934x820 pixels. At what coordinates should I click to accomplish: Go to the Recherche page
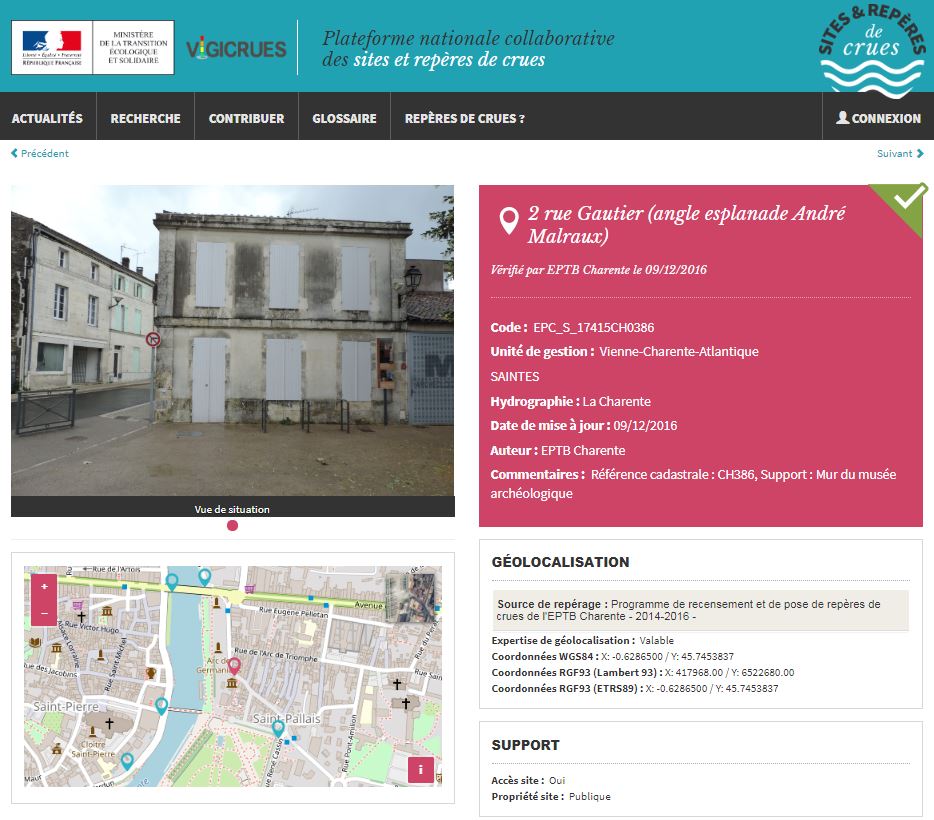pos(145,118)
